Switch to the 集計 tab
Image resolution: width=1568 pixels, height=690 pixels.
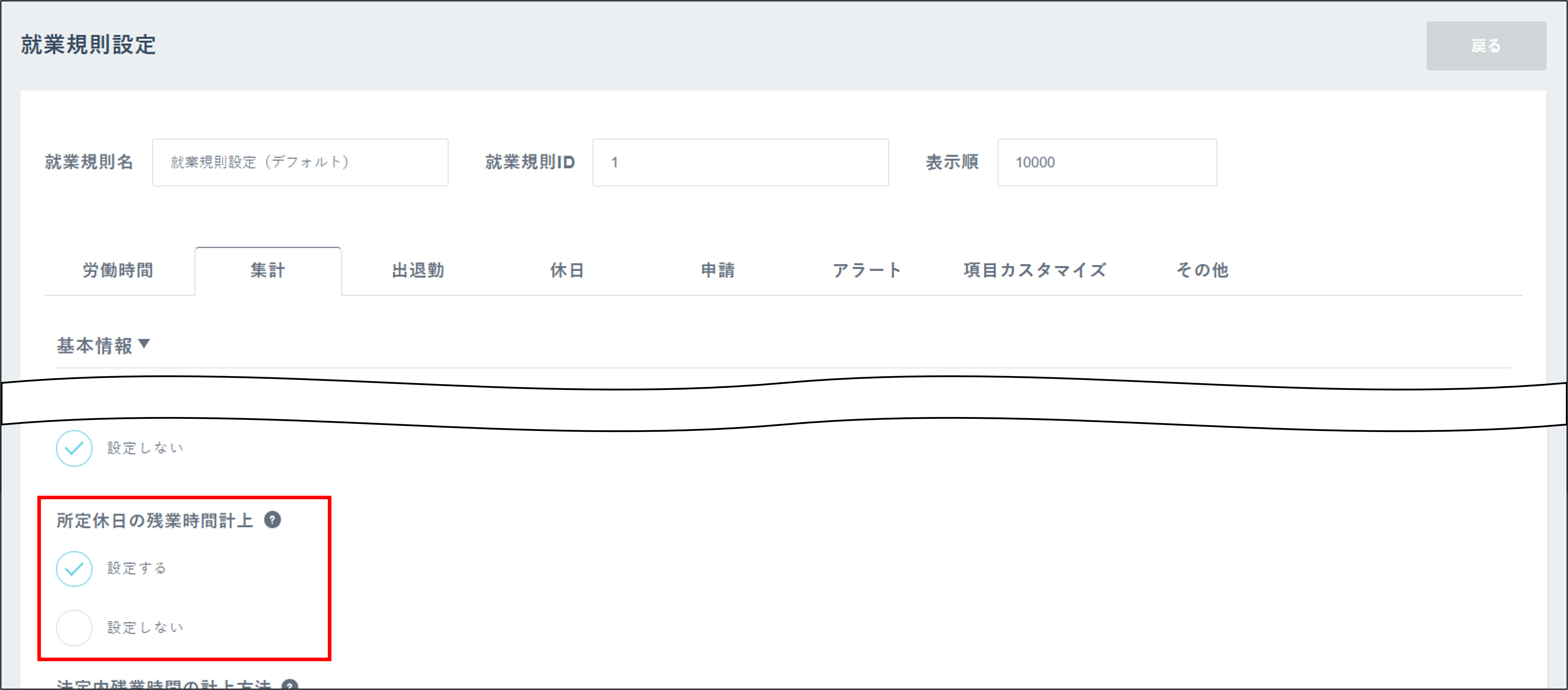tap(268, 271)
